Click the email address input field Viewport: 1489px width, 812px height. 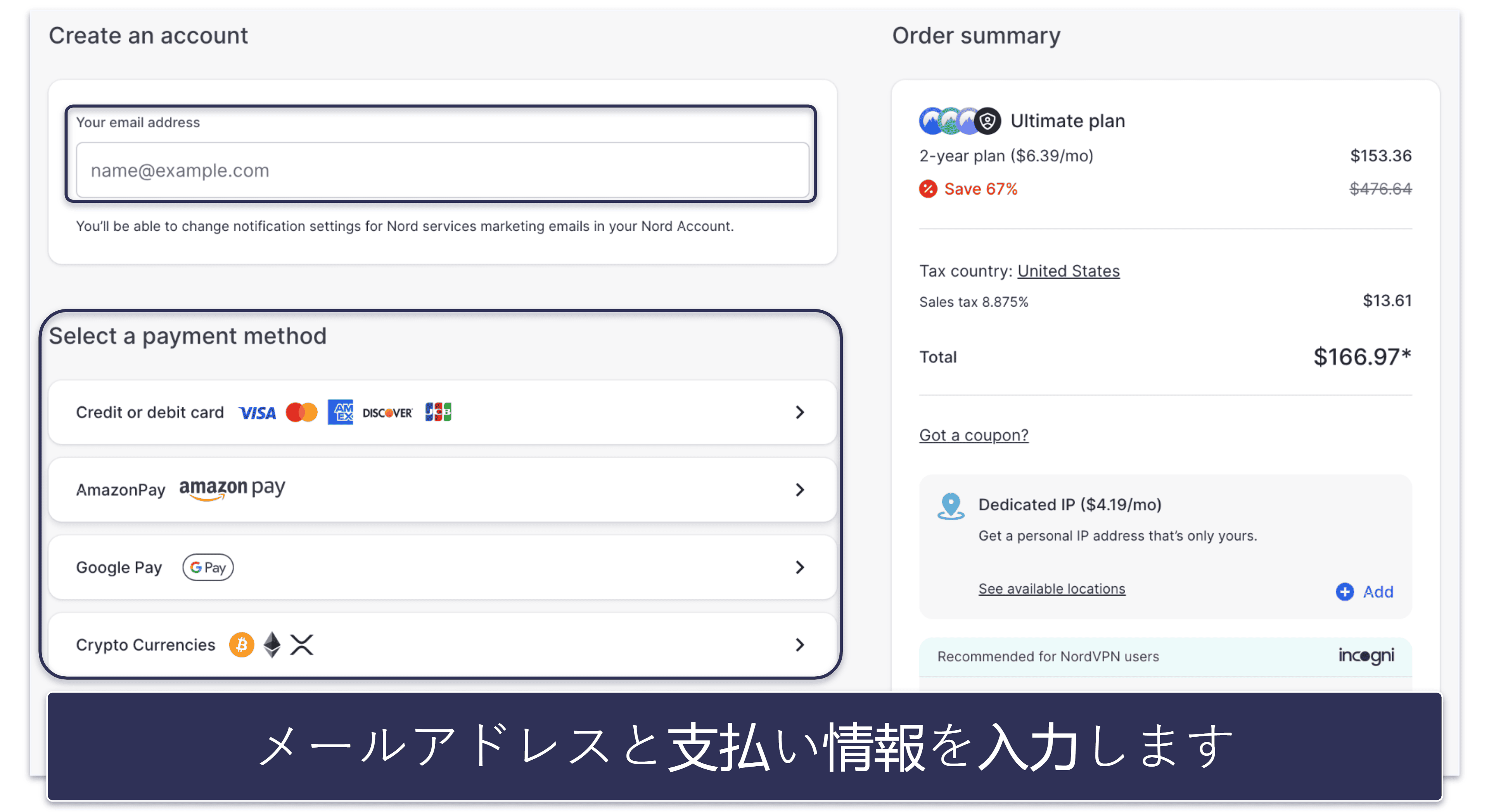442,171
